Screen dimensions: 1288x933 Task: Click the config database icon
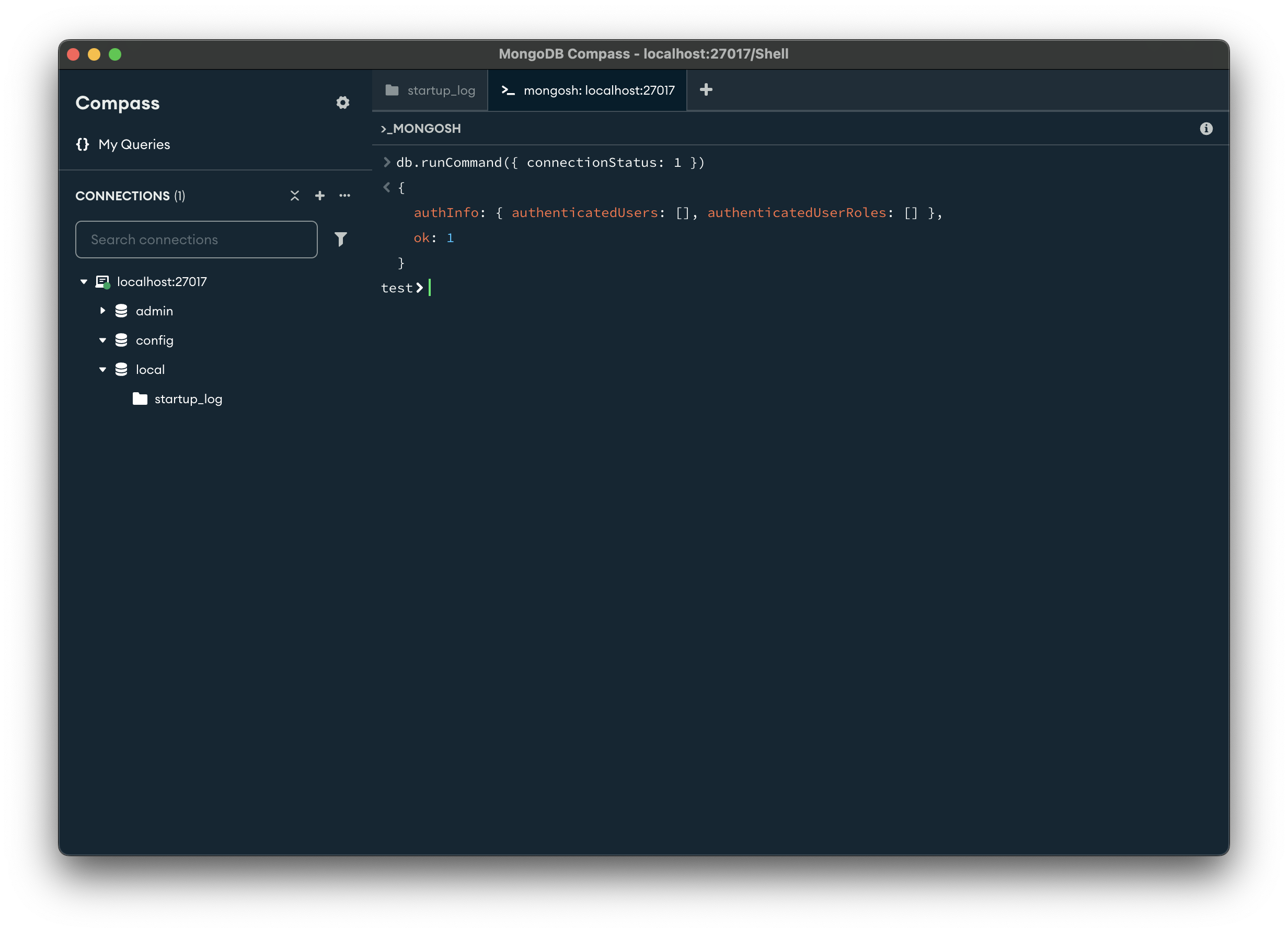121,340
